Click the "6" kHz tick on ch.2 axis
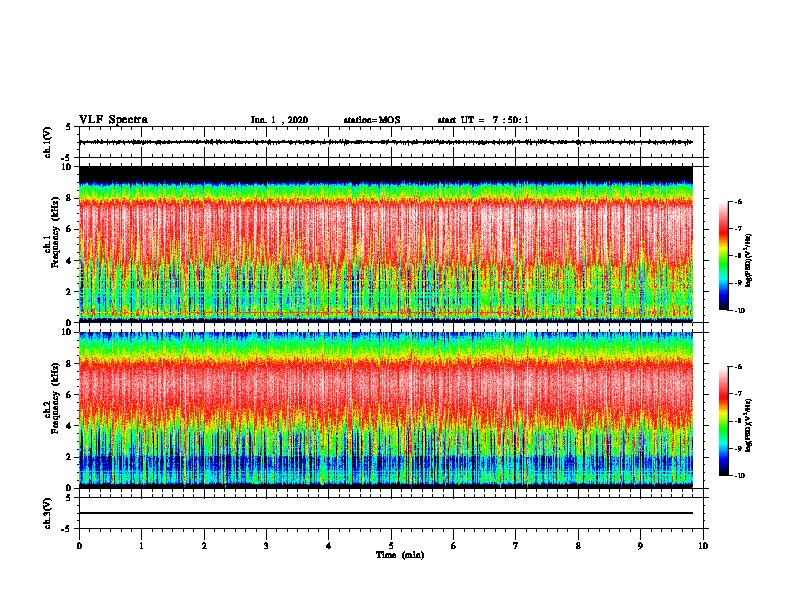The width and height of the screenshot is (792, 612). click(x=69, y=395)
